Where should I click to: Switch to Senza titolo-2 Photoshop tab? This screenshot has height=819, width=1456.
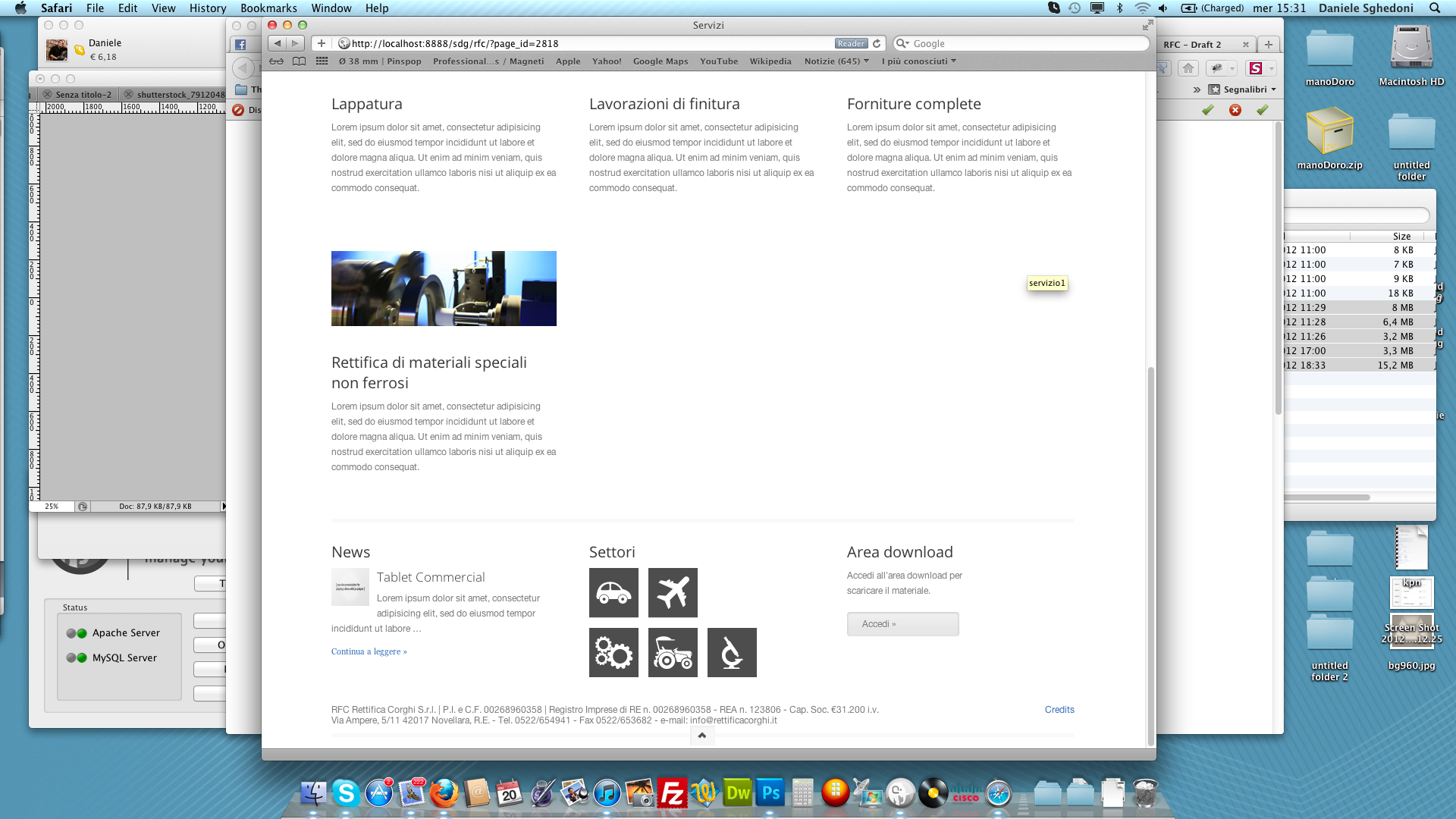pyautogui.click(x=82, y=95)
